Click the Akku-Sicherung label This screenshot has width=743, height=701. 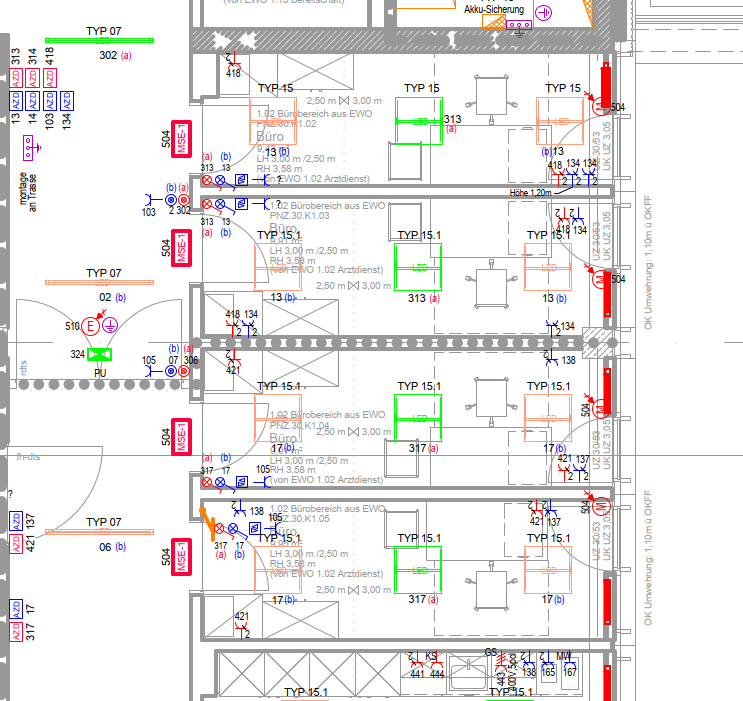click(x=494, y=9)
